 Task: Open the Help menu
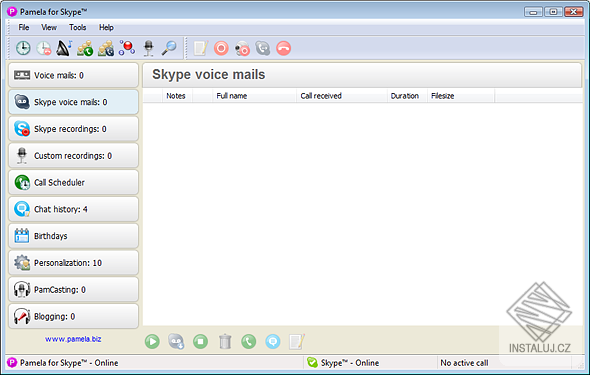coord(106,27)
